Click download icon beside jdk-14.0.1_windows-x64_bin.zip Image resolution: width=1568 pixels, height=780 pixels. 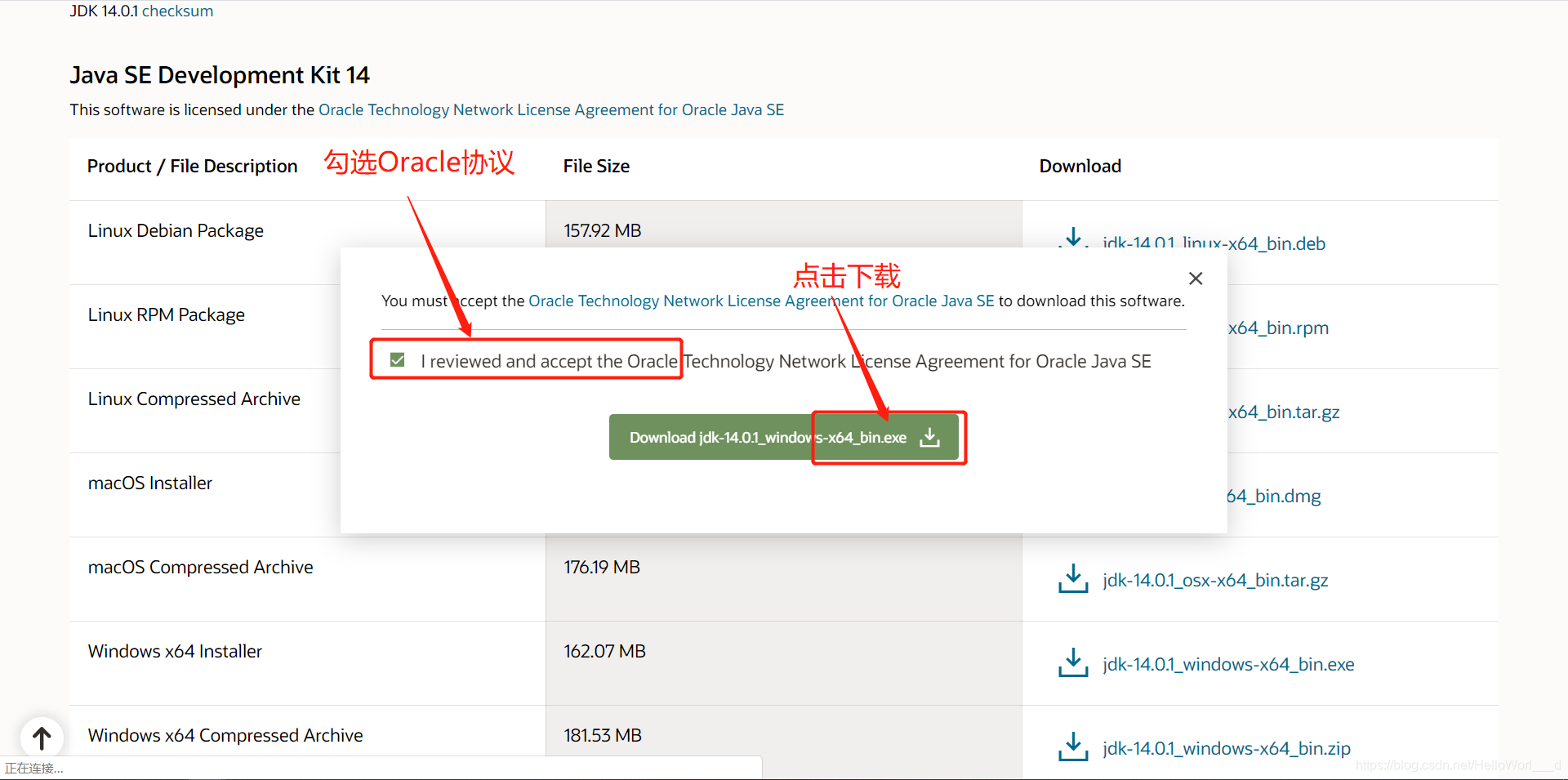pos(1073,747)
